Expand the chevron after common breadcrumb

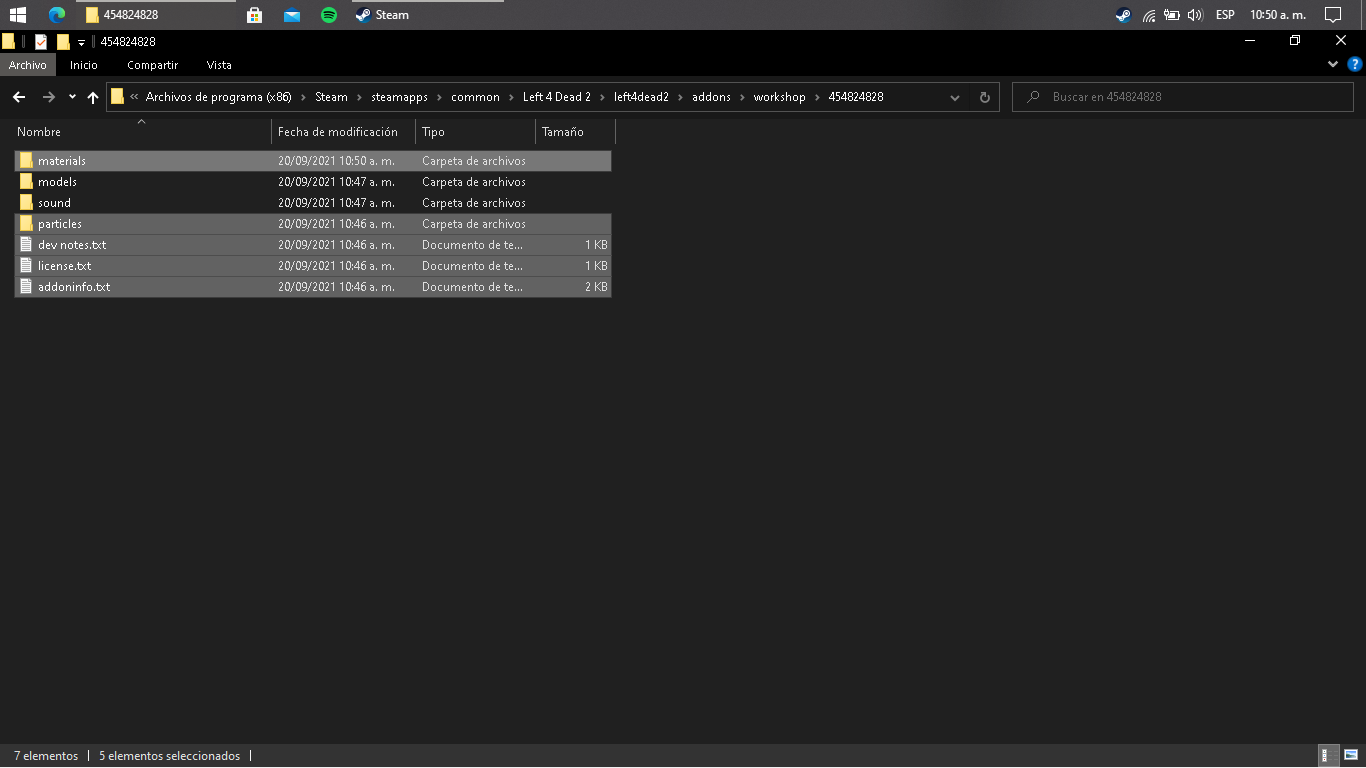(x=511, y=97)
